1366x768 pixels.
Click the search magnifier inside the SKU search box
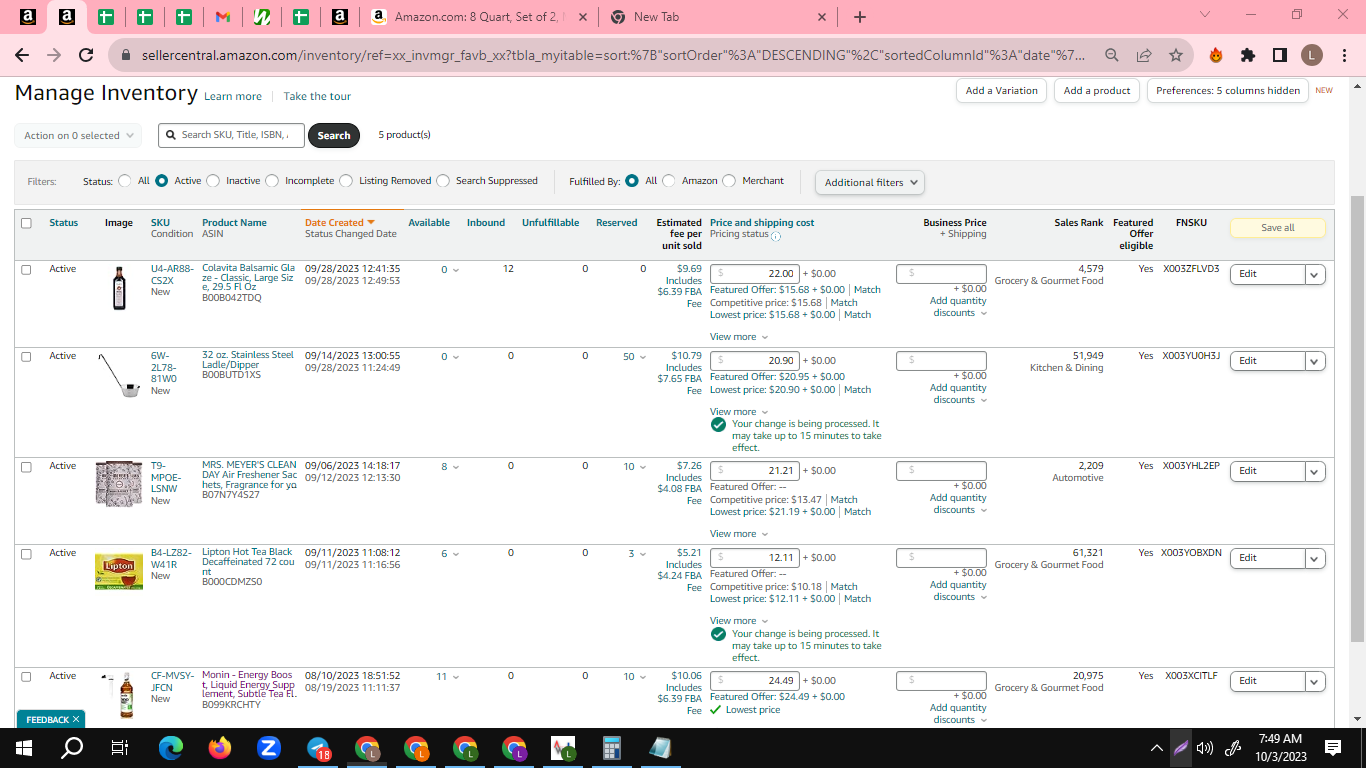[x=172, y=135]
